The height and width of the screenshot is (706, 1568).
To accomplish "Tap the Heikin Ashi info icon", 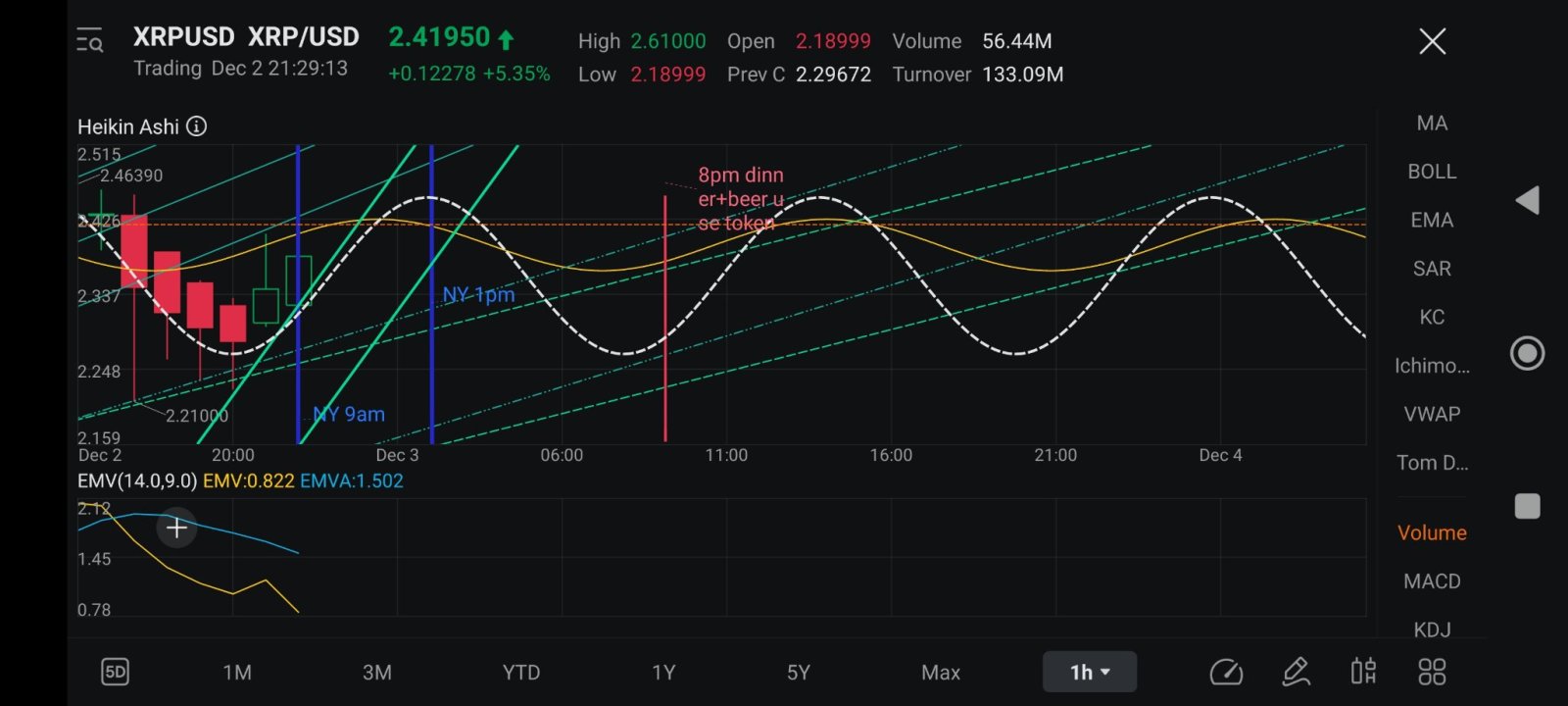I will pyautogui.click(x=197, y=126).
